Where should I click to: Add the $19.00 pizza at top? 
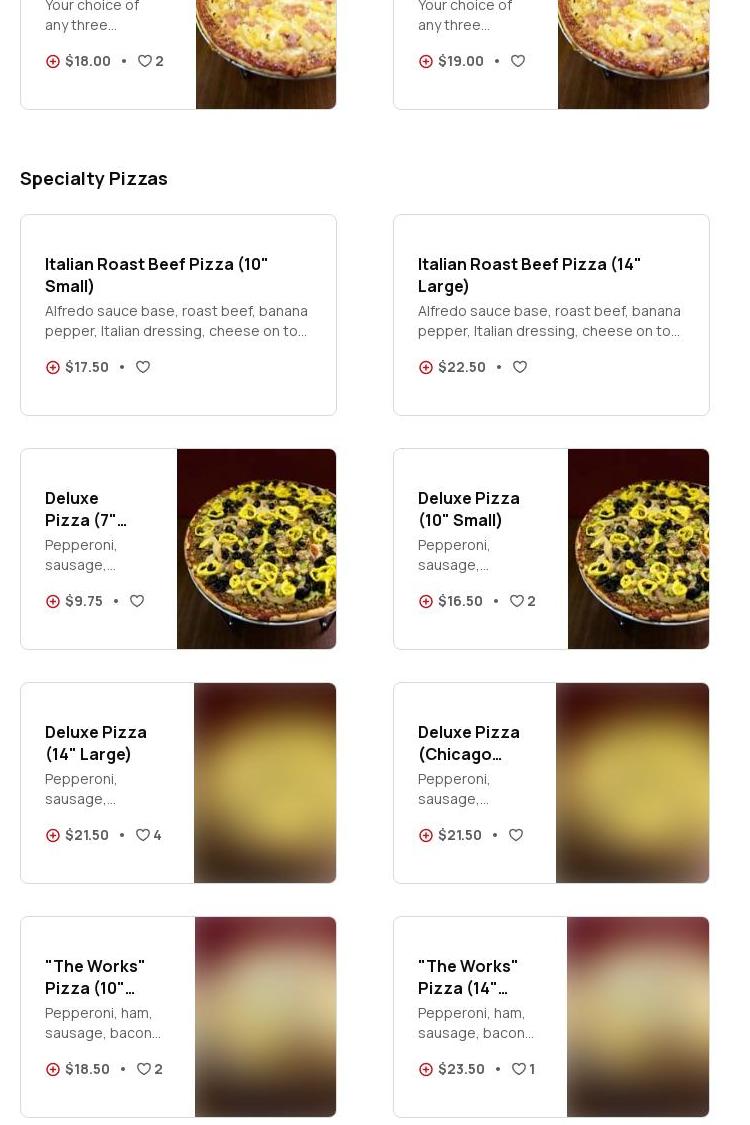(426, 61)
